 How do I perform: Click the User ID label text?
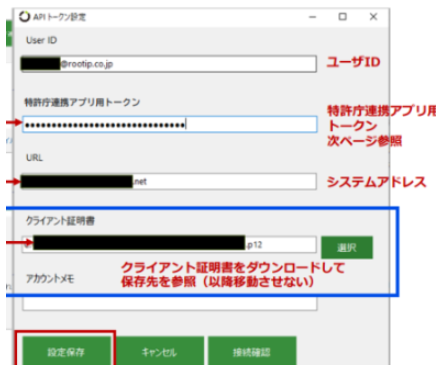pos(42,40)
